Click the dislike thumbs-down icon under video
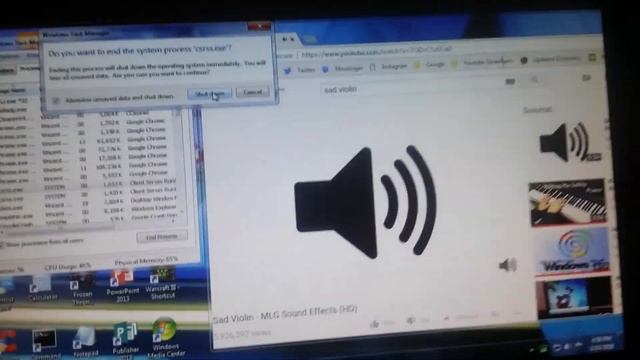640x360 pixels. coord(410,322)
